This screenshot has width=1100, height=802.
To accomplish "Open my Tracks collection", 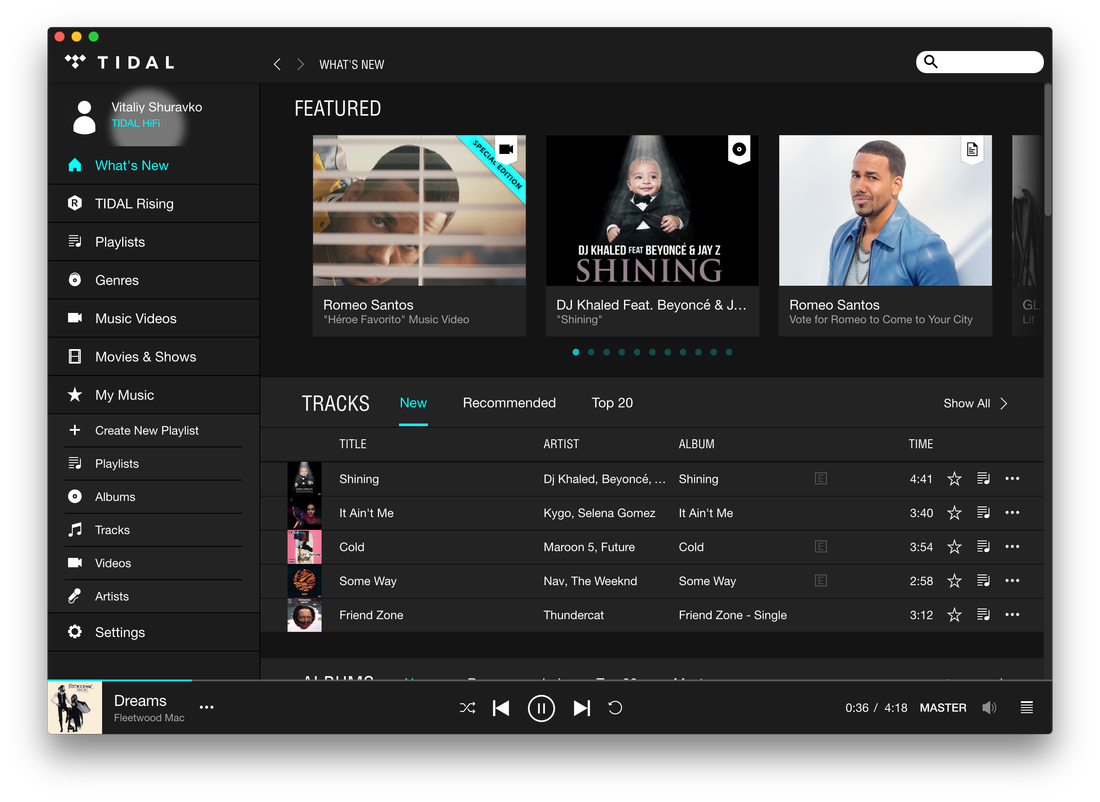I will click(154, 530).
